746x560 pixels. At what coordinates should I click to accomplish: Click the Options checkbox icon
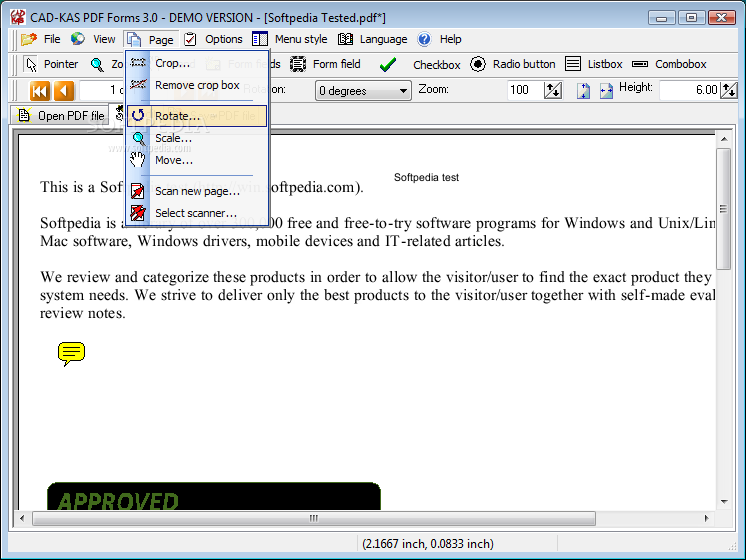pyautogui.click(x=190, y=39)
